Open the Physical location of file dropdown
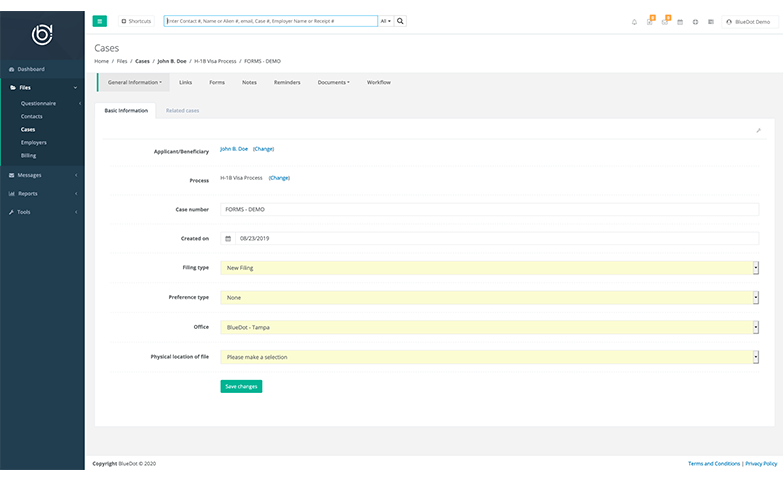 click(x=489, y=357)
